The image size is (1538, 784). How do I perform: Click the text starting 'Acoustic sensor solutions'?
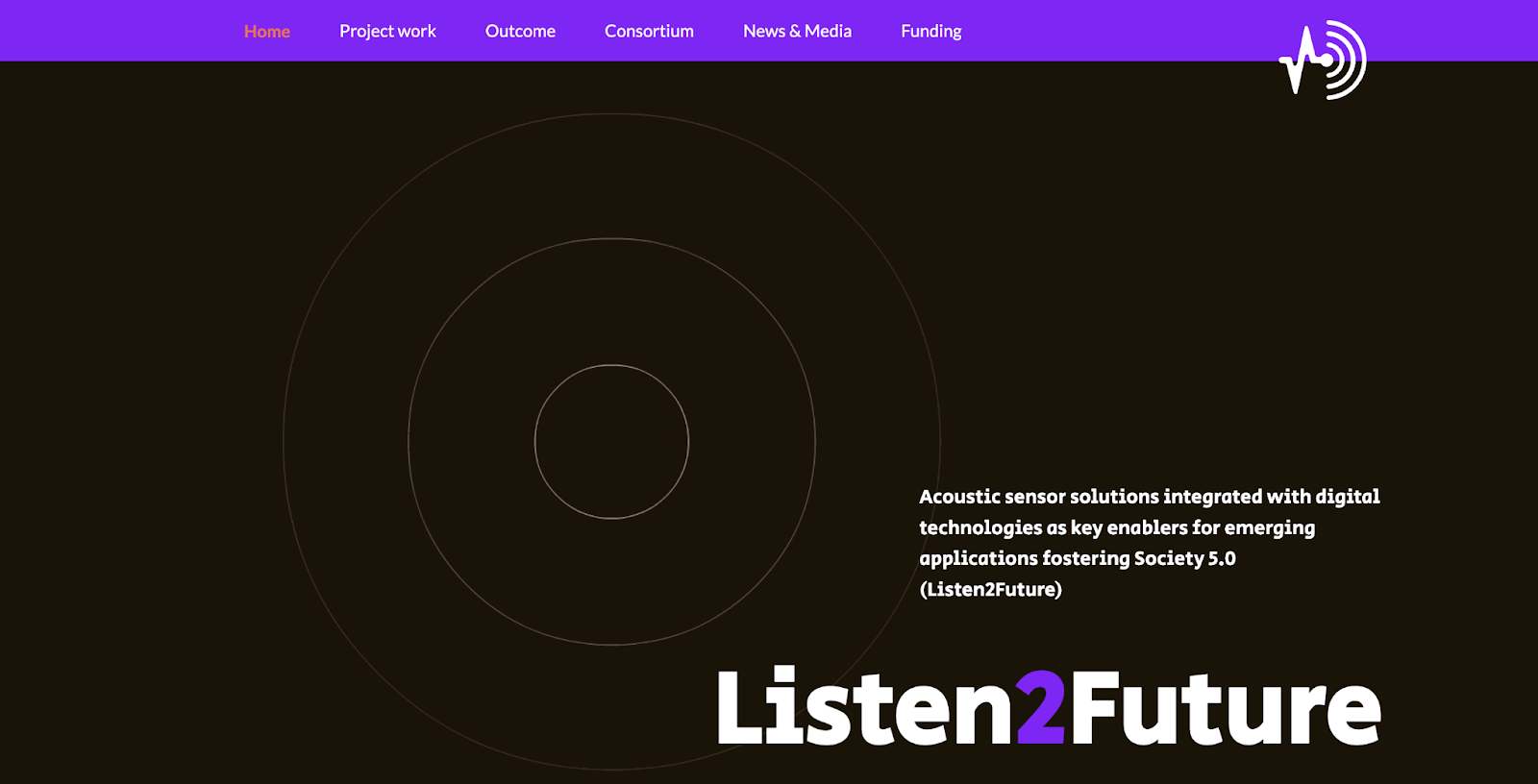point(1149,543)
